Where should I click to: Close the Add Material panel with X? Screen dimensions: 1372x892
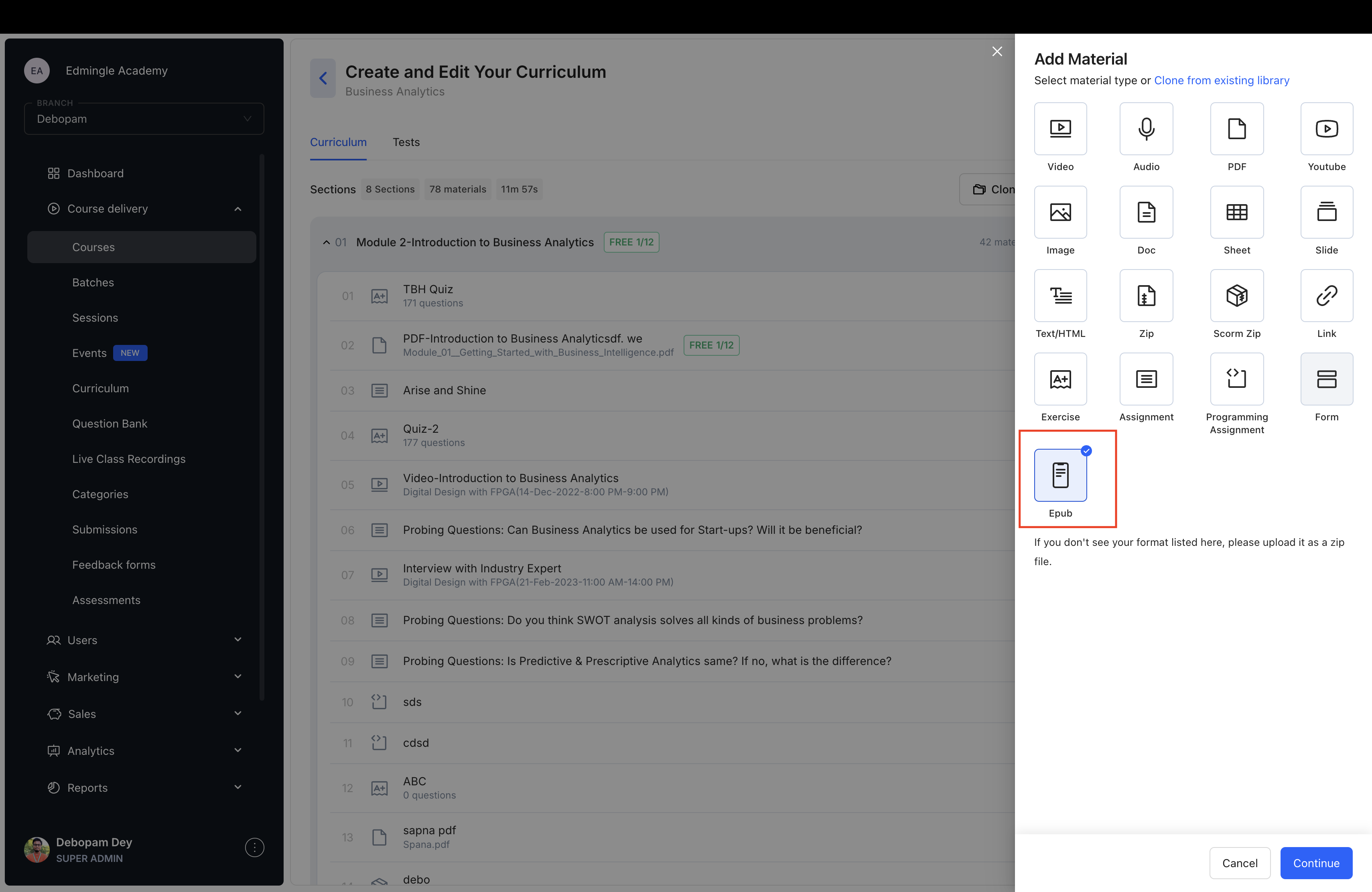coord(997,51)
